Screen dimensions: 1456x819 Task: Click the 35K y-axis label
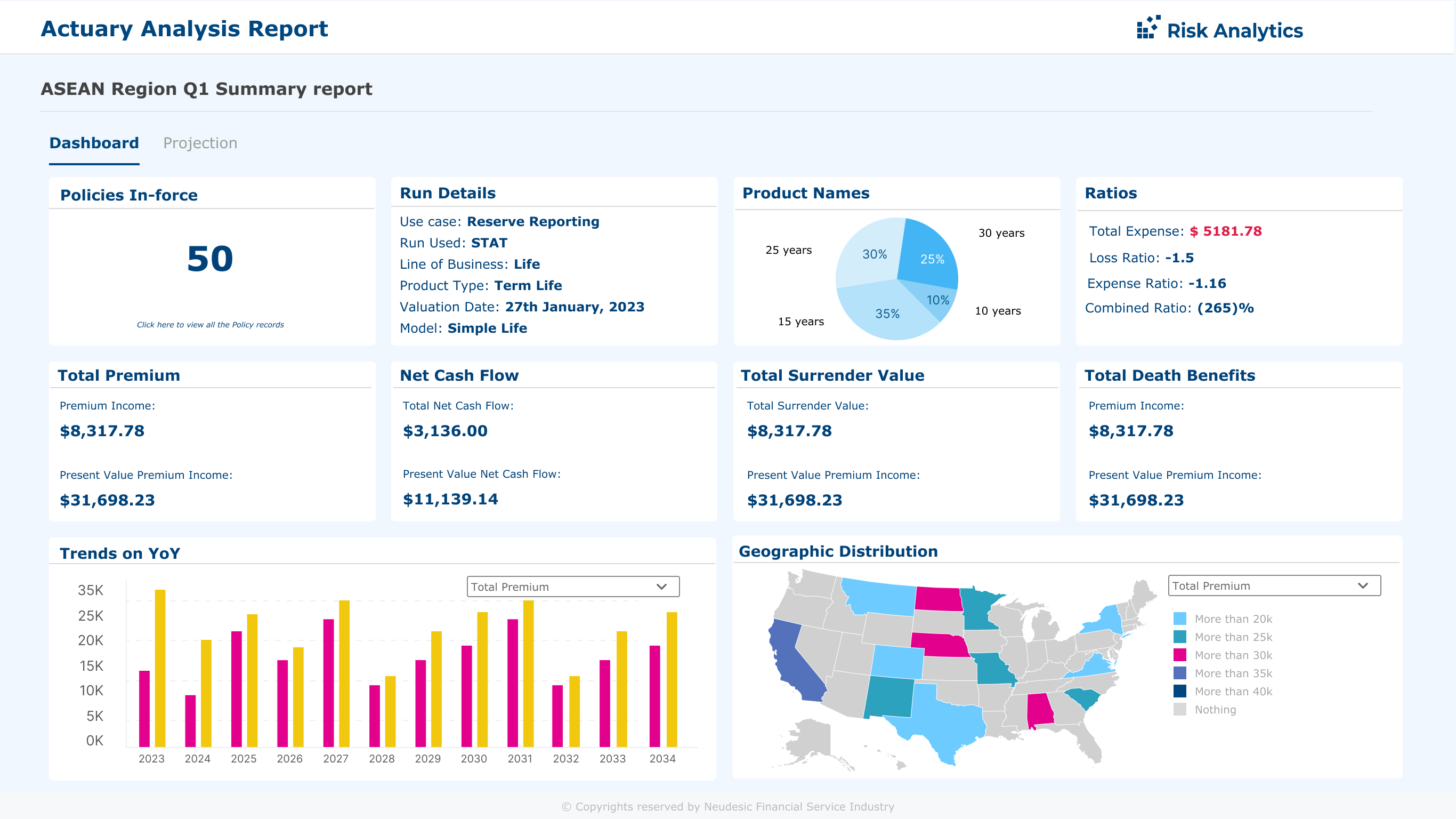(91, 590)
